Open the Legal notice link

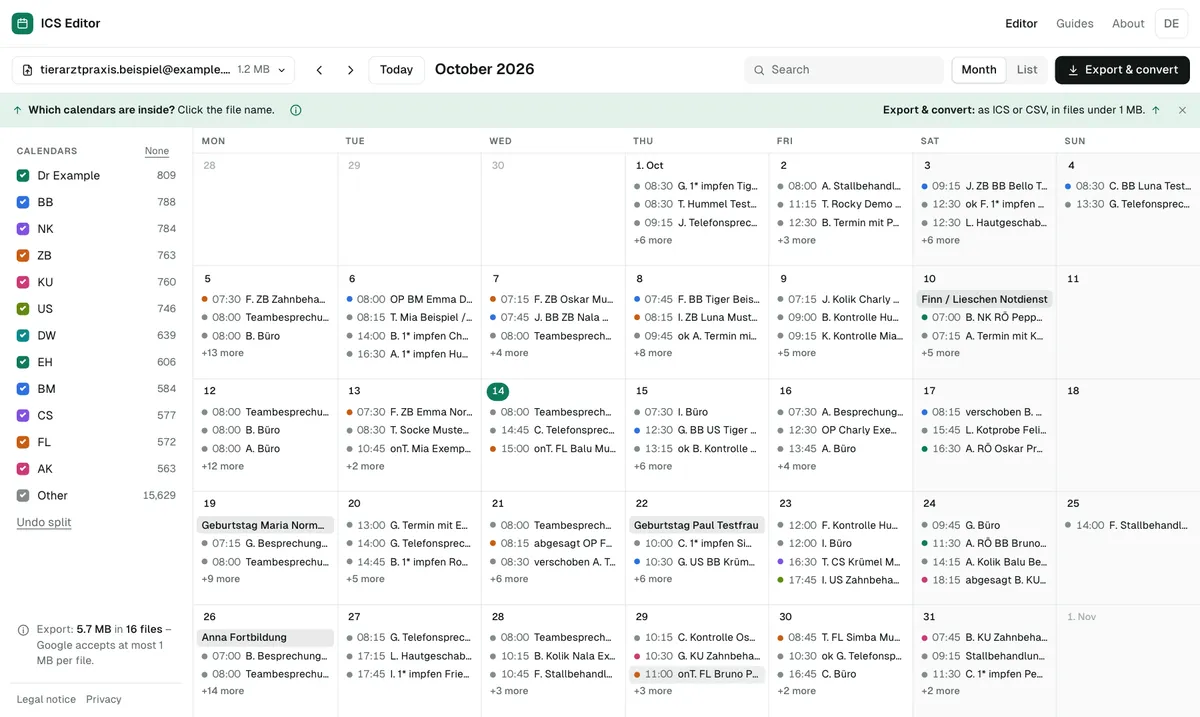click(46, 699)
